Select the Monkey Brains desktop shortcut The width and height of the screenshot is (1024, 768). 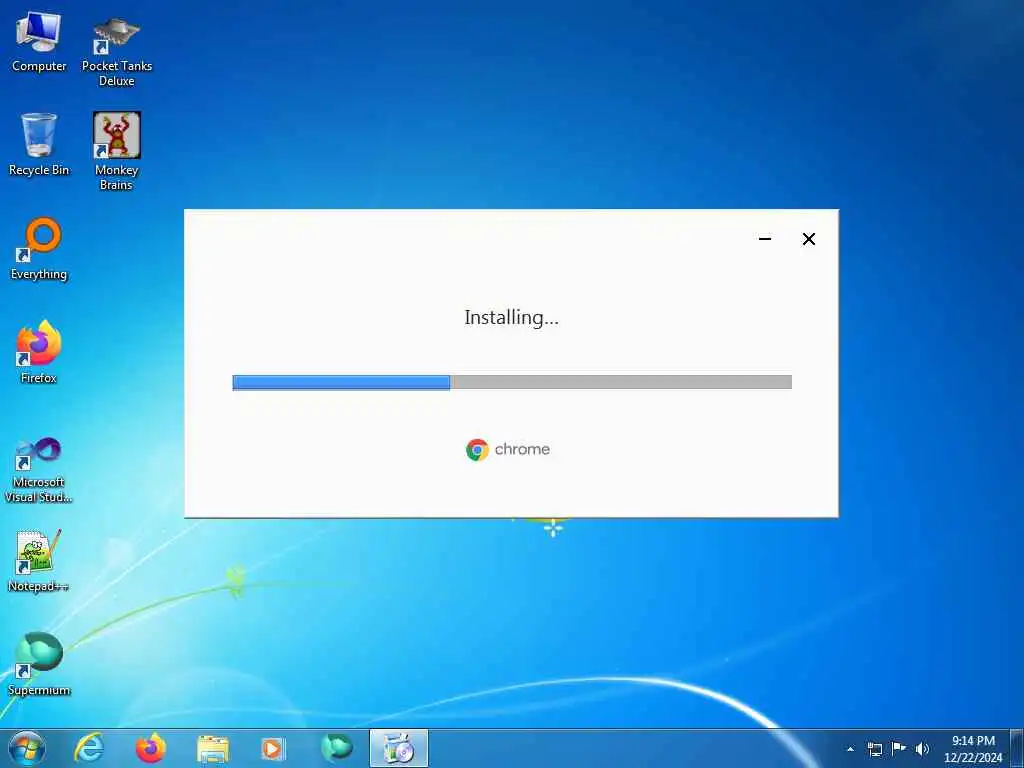tap(116, 151)
